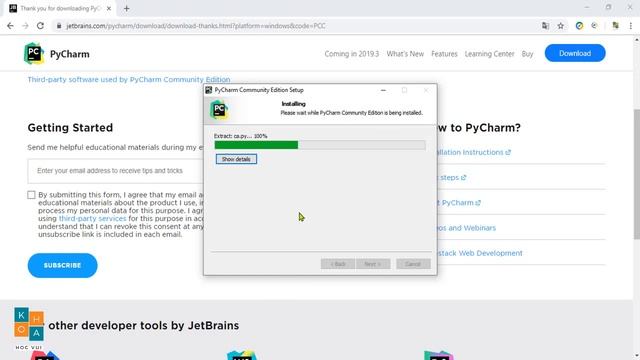Click the colorful circular extension icon
Viewport: 640px width, 360px height.
pyautogui.click(x=579, y=26)
